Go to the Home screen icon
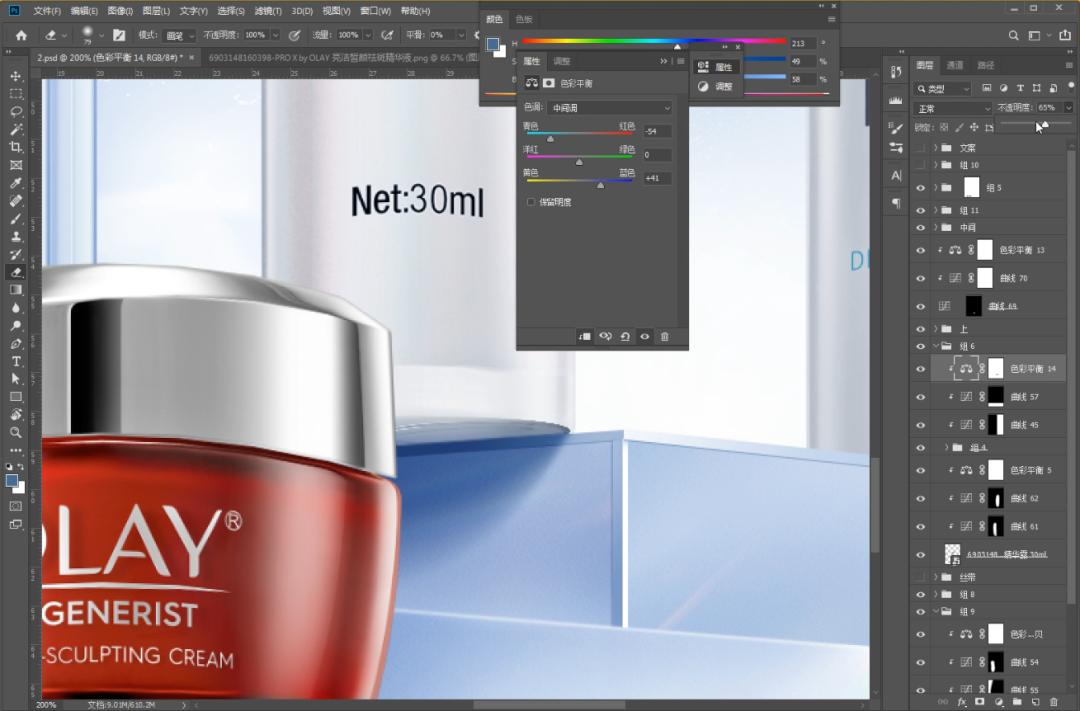Image resolution: width=1080 pixels, height=711 pixels. tap(21, 35)
